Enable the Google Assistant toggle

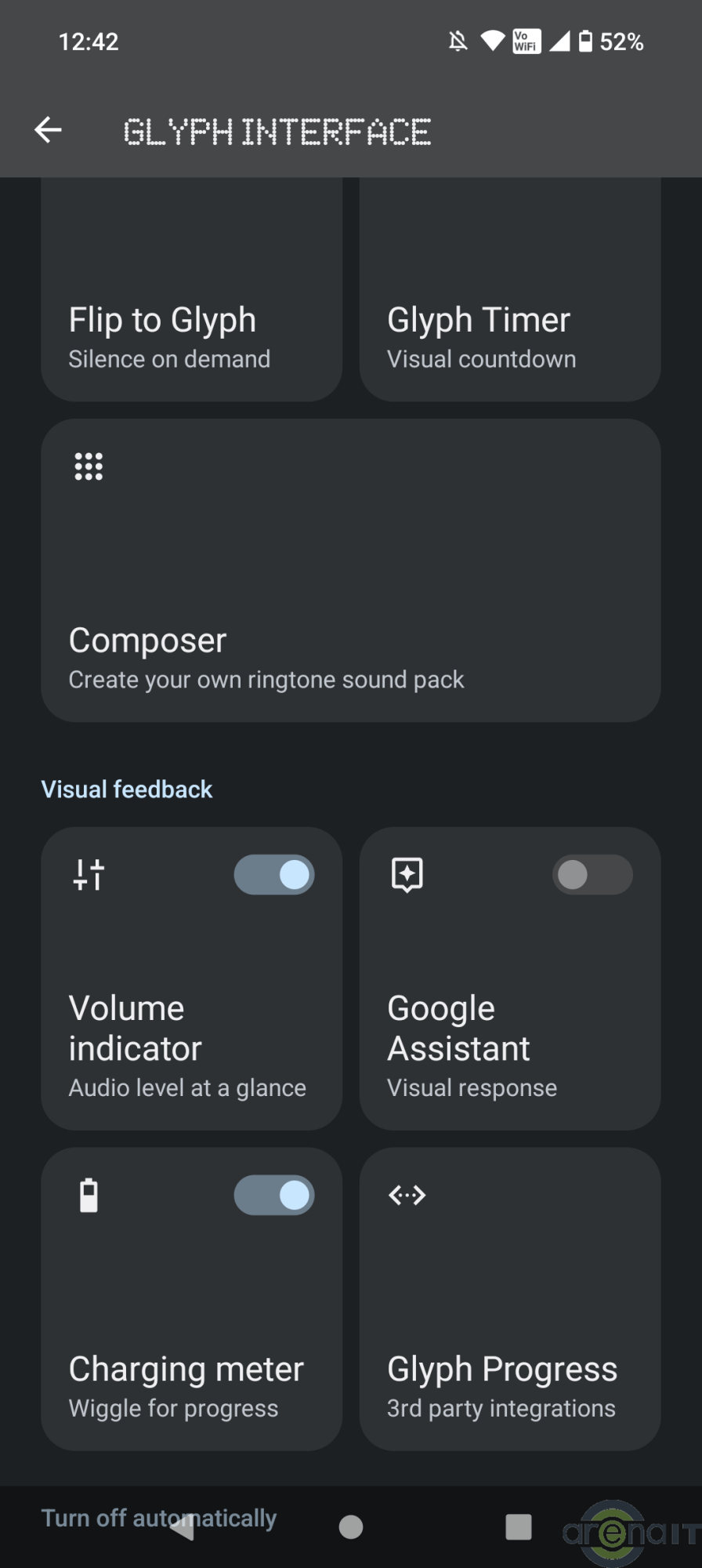pyautogui.click(x=592, y=874)
